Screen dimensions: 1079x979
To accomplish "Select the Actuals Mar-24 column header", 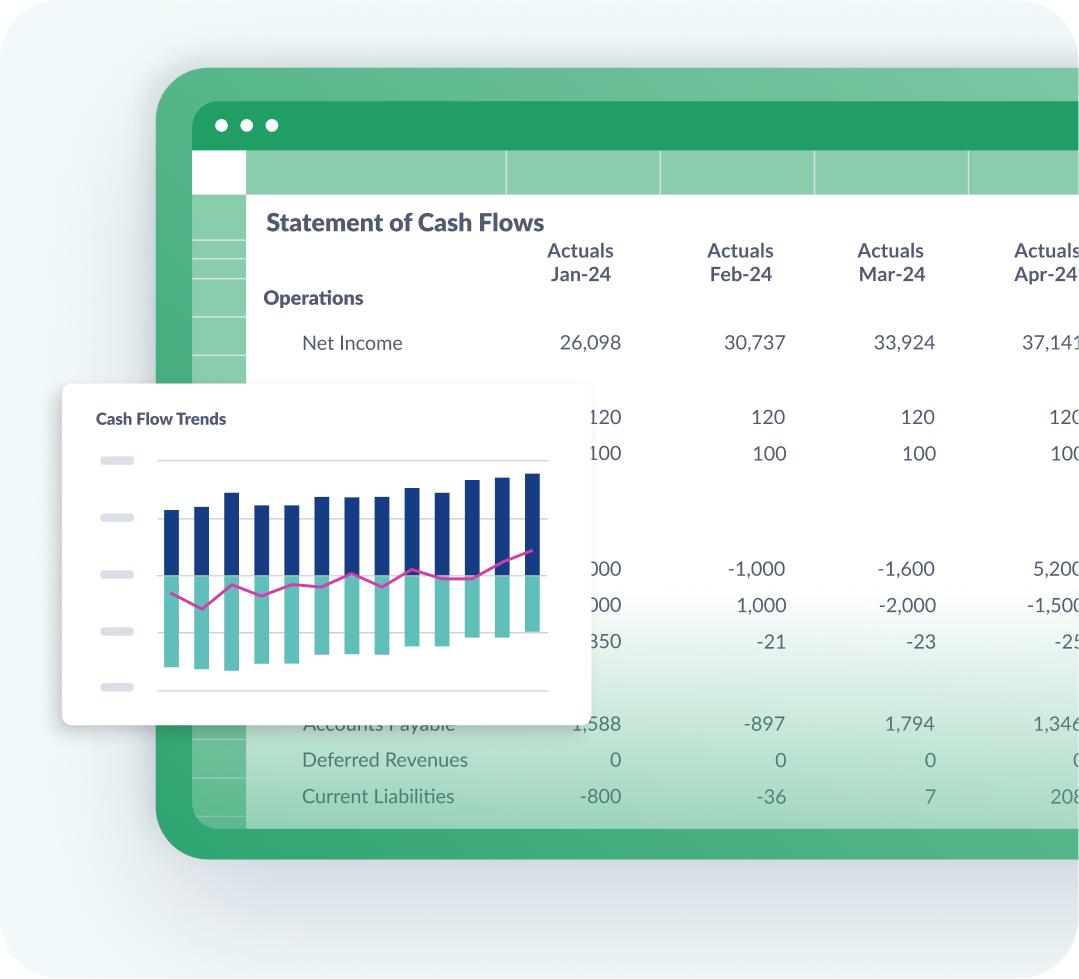I will click(x=891, y=262).
